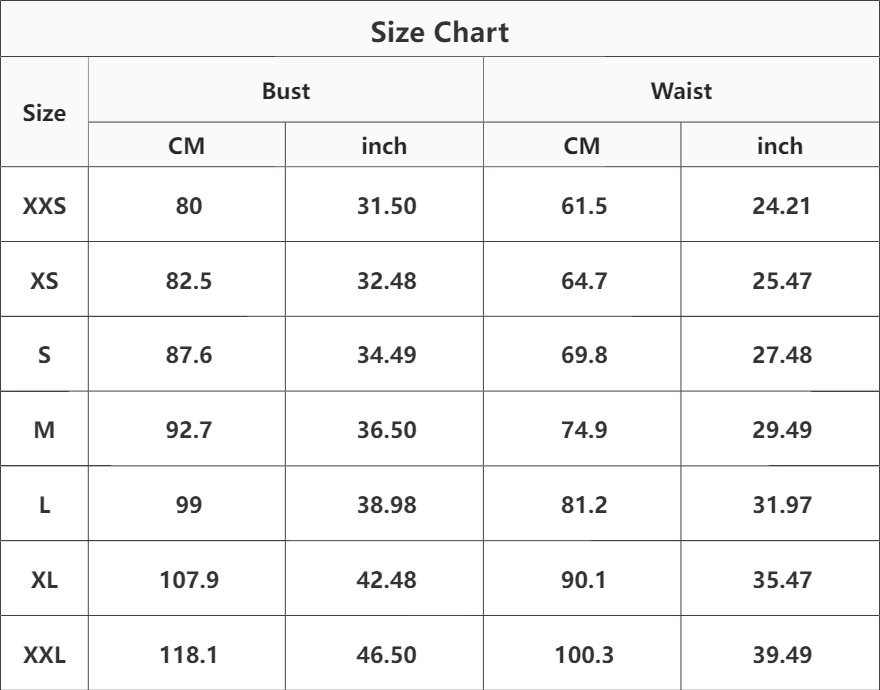Click the 118.1 bust CM cell
Image resolution: width=880 pixels, height=690 pixels.
coord(188,655)
